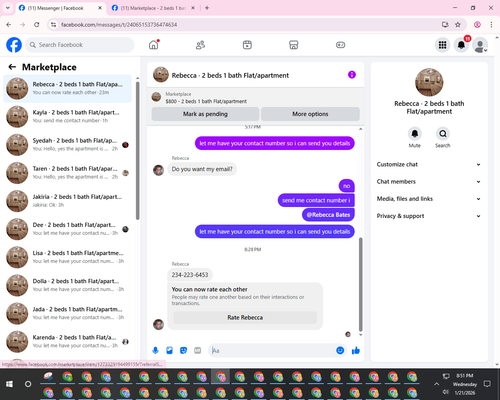500x400 pixels.
Task: Send a thumbs-up like
Action: (x=356, y=350)
